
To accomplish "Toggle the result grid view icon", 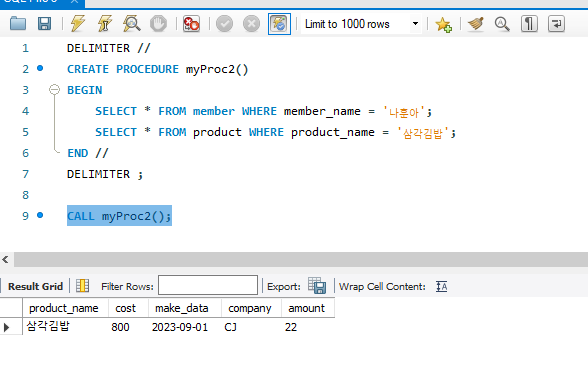I will point(82,286).
